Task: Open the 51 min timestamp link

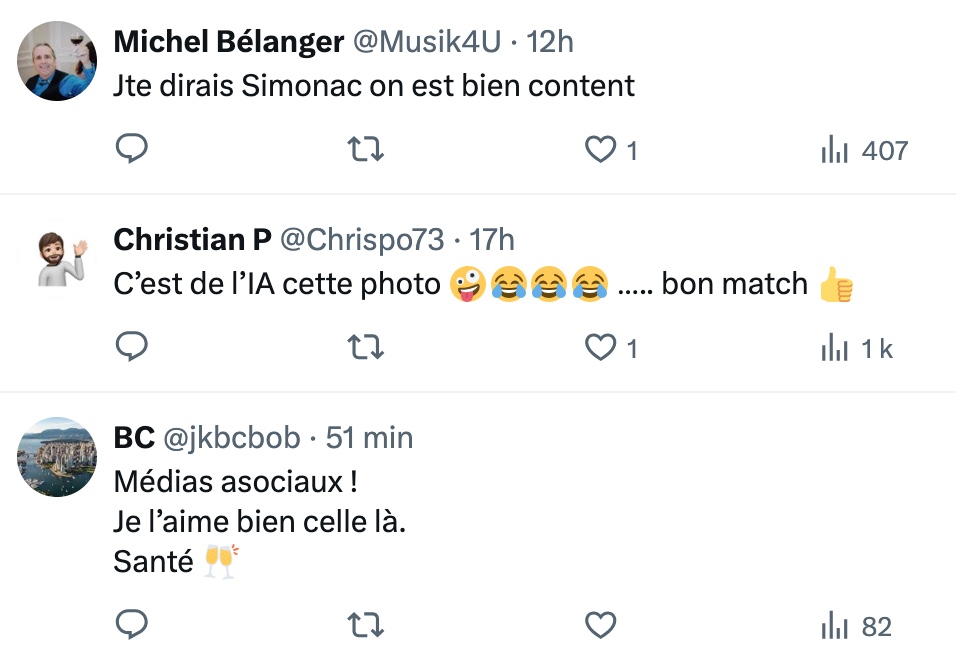Action: point(369,438)
